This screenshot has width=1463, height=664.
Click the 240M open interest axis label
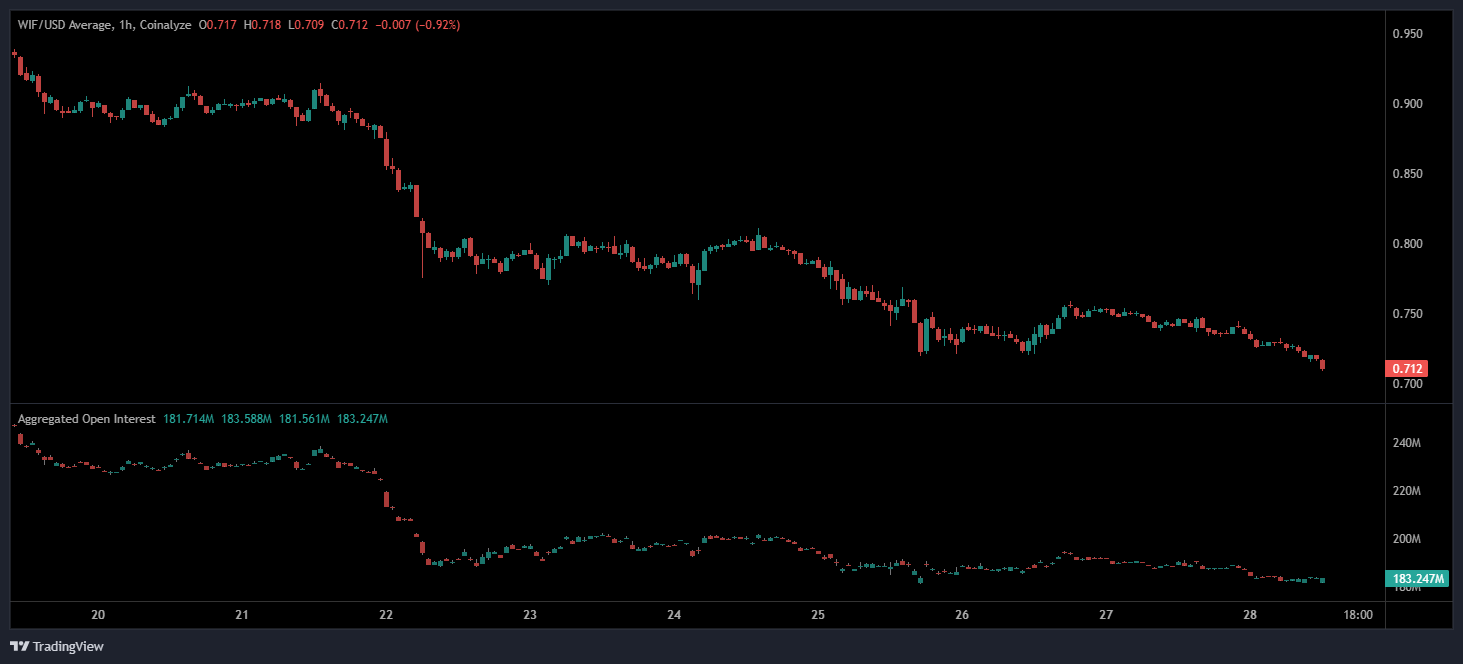(1406, 443)
